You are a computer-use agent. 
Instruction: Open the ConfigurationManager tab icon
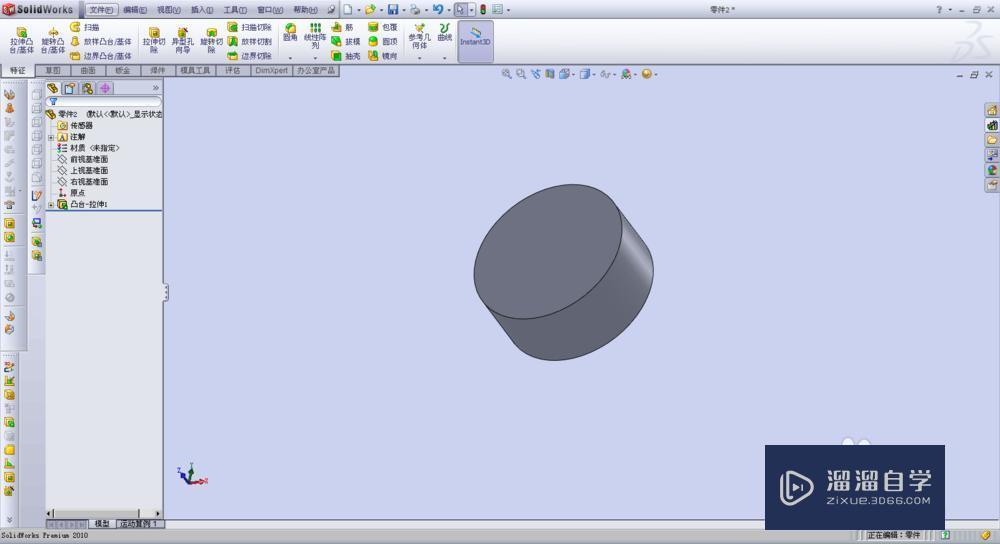click(x=87, y=88)
